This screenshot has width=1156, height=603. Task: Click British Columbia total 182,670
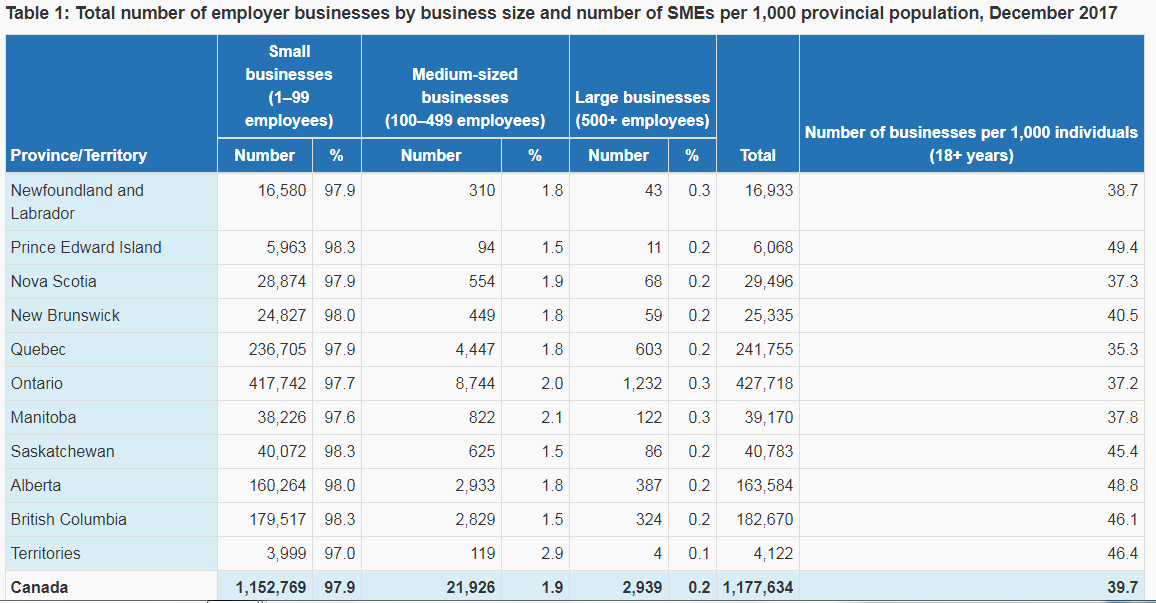tap(764, 519)
